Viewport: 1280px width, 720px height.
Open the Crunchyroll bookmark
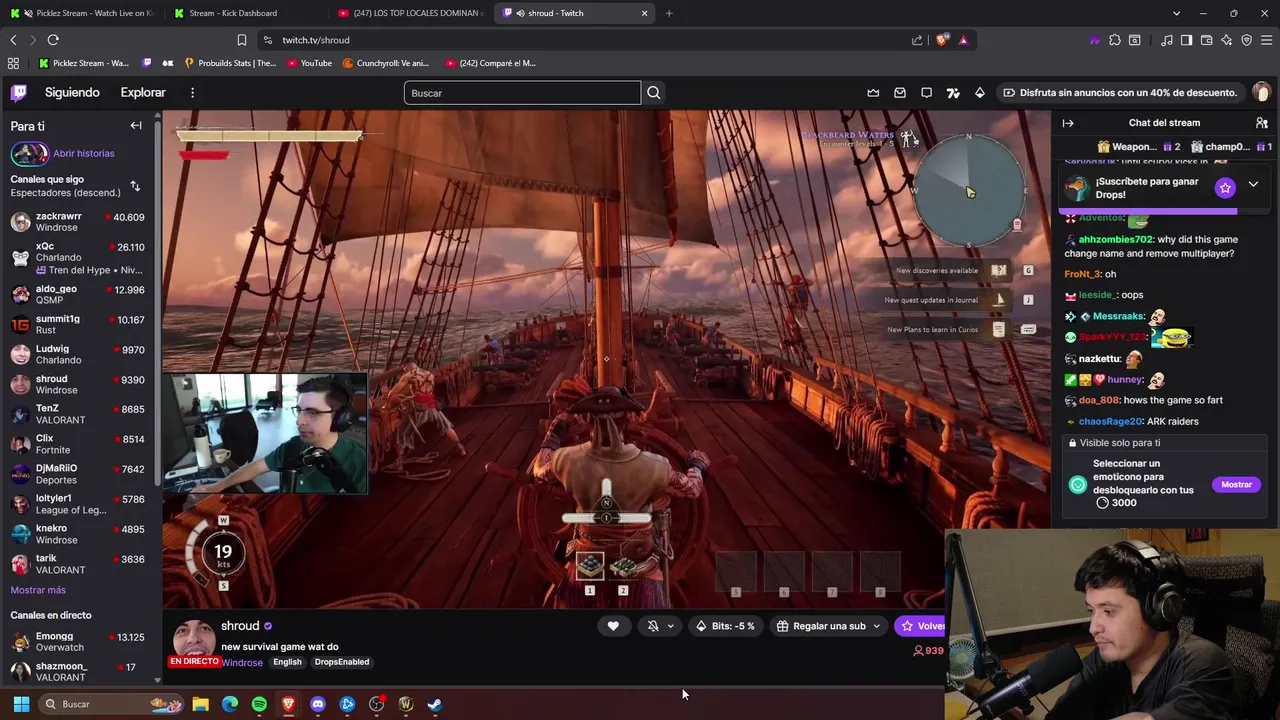tap(385, 63)
